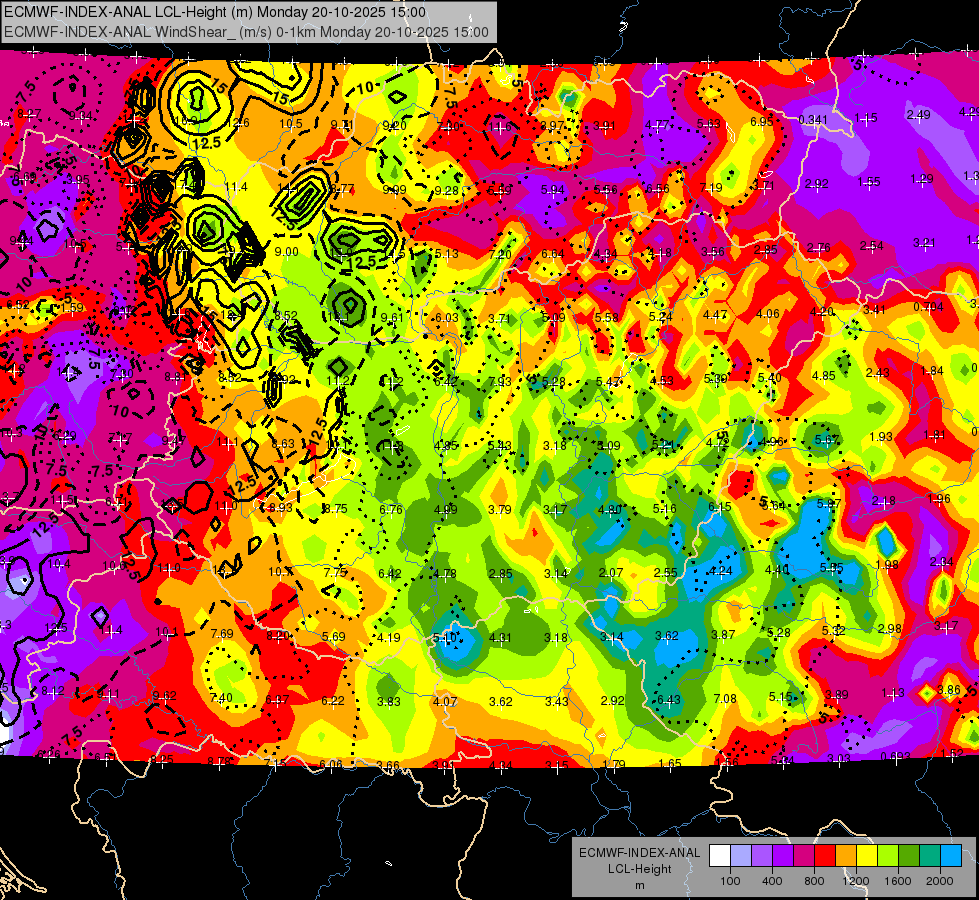Click the grid value 6.15
Viewport: 979px width, 900px height.
719,507
